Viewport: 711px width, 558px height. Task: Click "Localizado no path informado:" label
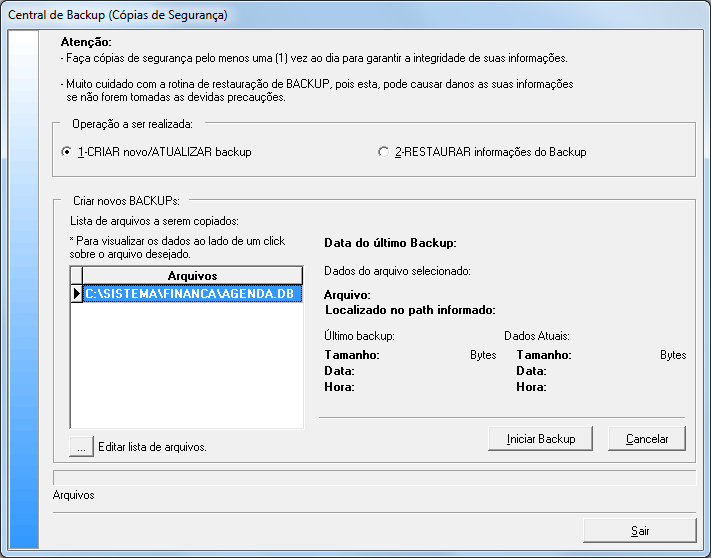410,310
